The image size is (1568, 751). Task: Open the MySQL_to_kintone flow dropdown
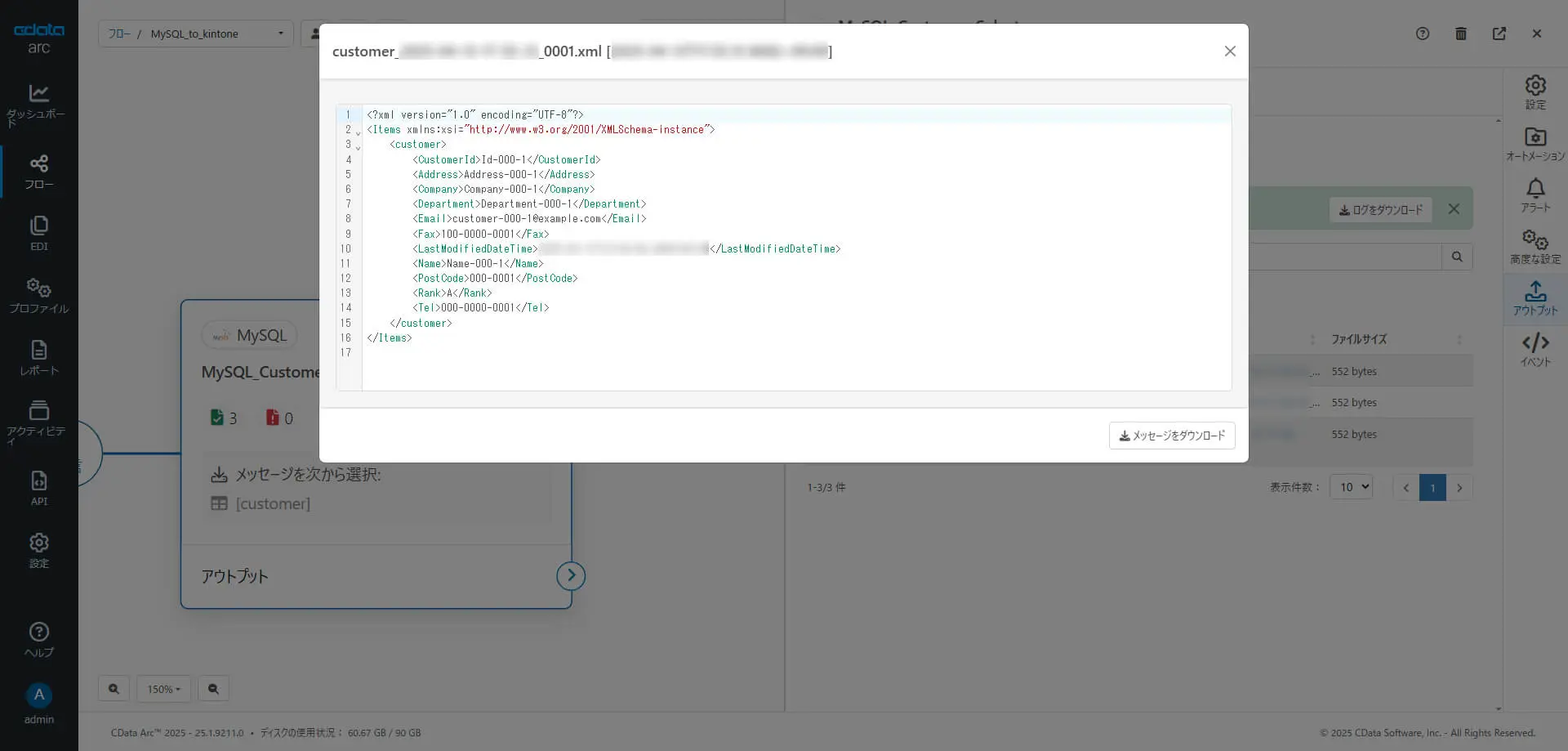pyautogui.click(x=196, y=34)
